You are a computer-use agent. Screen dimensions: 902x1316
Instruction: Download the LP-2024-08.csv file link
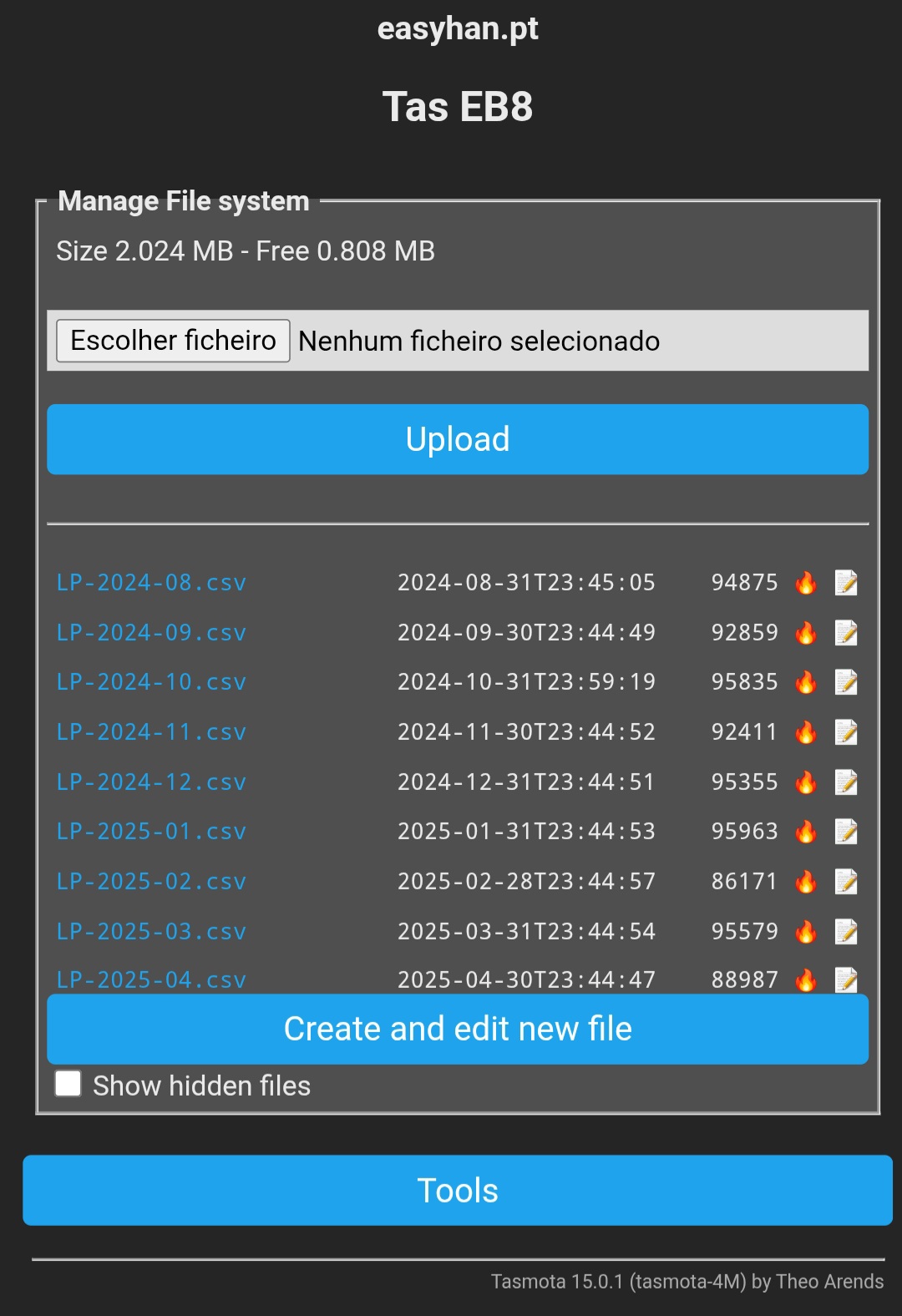151,583
